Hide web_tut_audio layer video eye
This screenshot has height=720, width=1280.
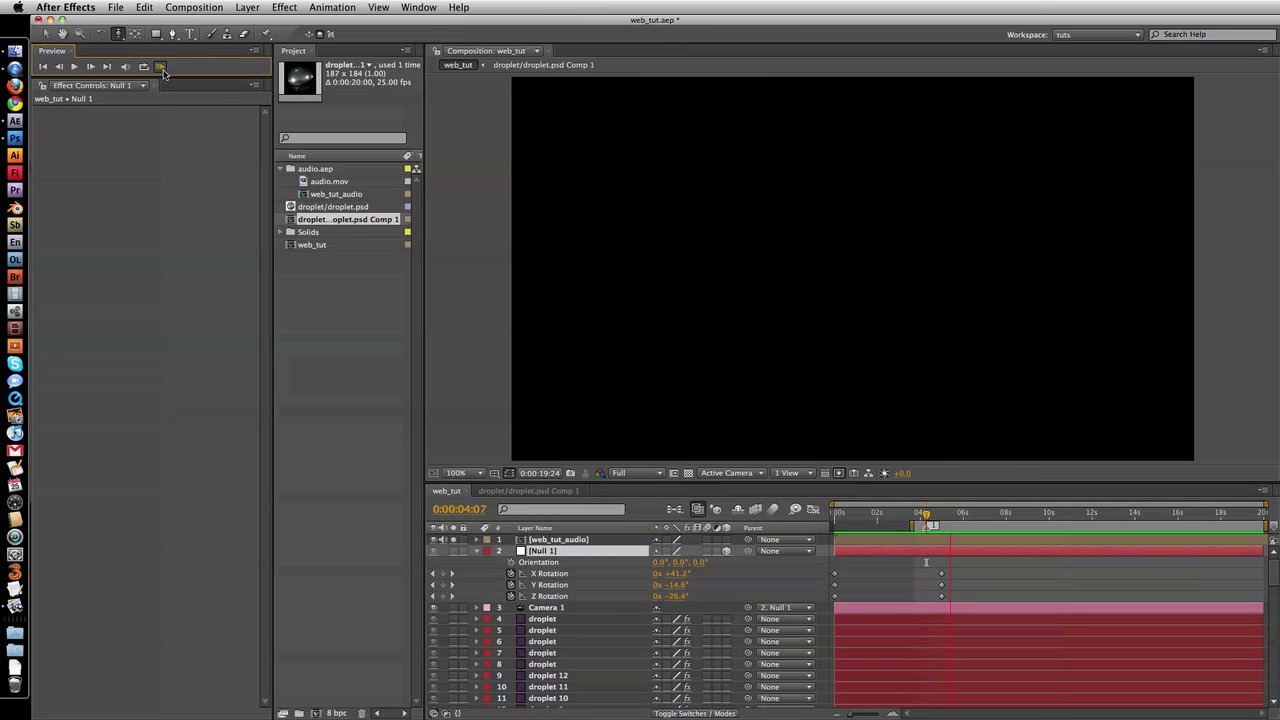click(434, 540)
